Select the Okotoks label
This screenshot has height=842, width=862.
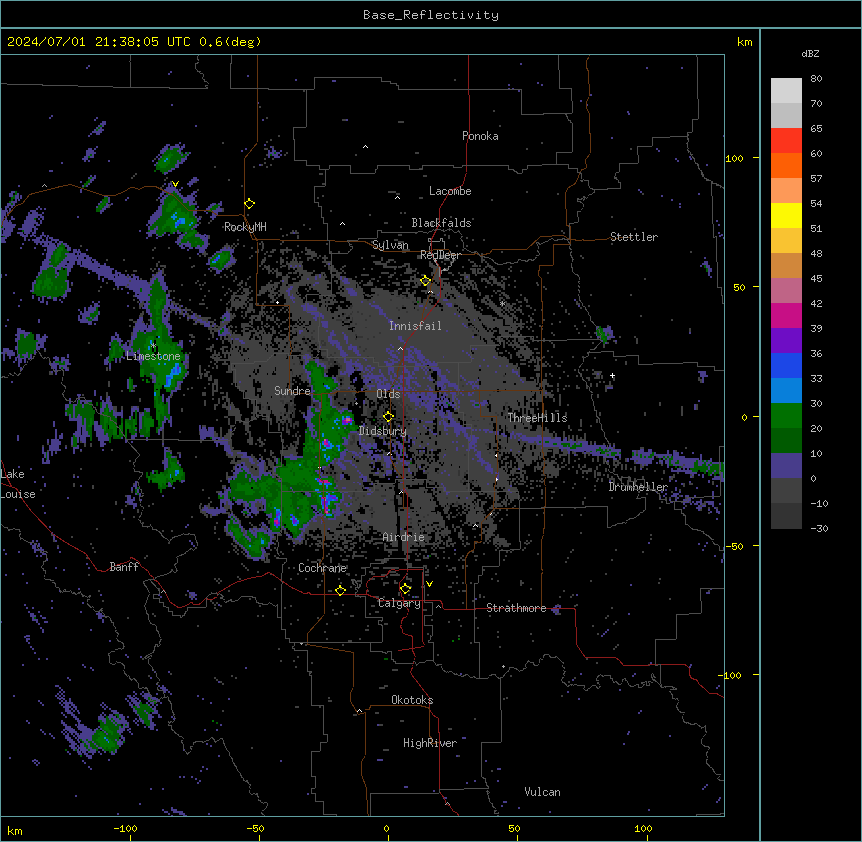412,700
